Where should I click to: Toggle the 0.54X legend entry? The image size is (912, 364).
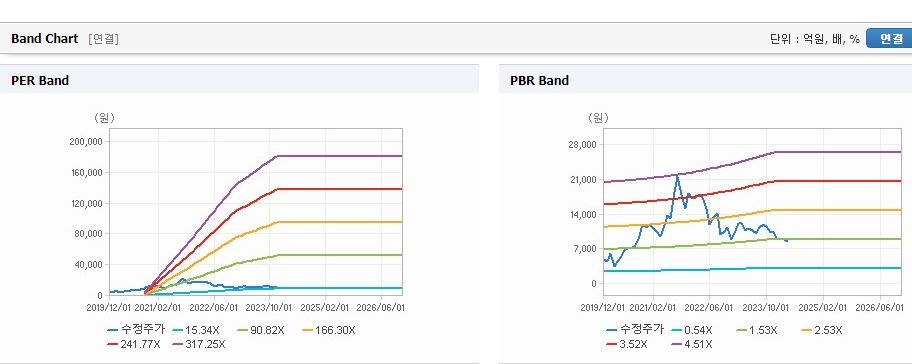(691, 330)
